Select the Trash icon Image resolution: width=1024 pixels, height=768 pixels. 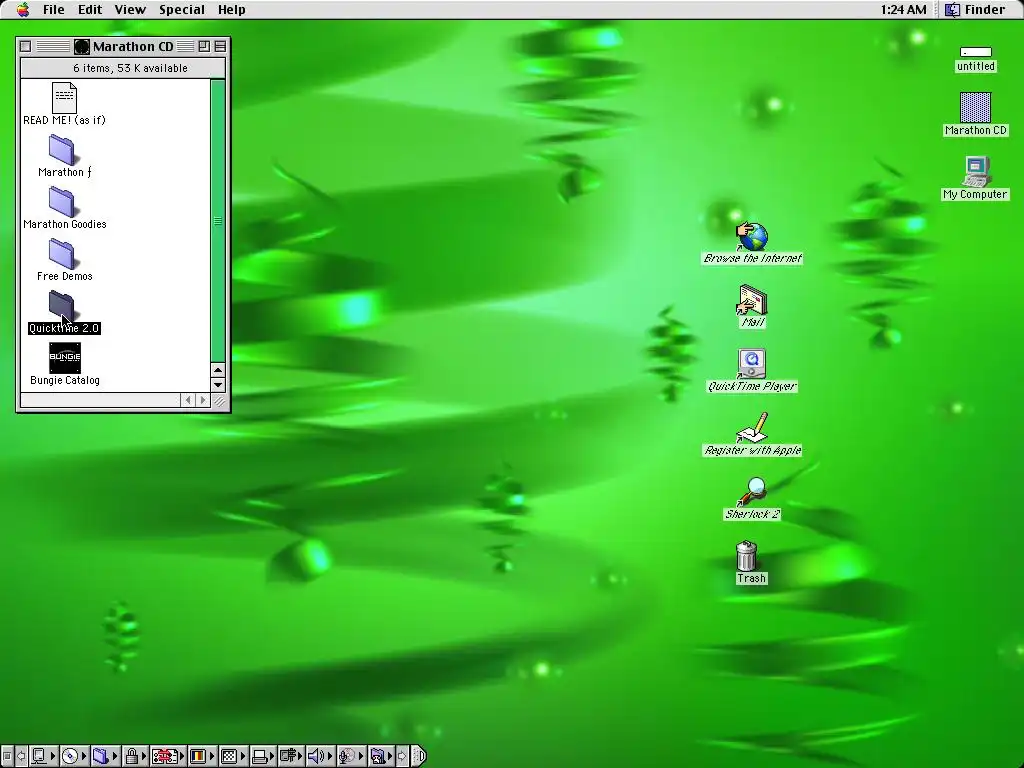(746, 556)
